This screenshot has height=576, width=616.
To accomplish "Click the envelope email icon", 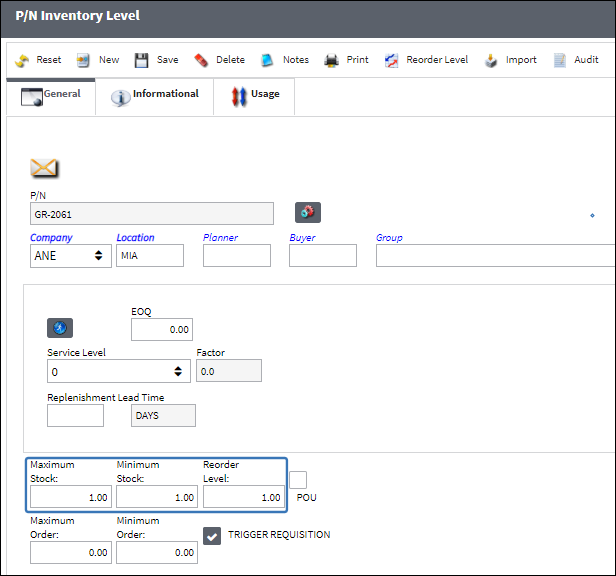I will [44, 168].
